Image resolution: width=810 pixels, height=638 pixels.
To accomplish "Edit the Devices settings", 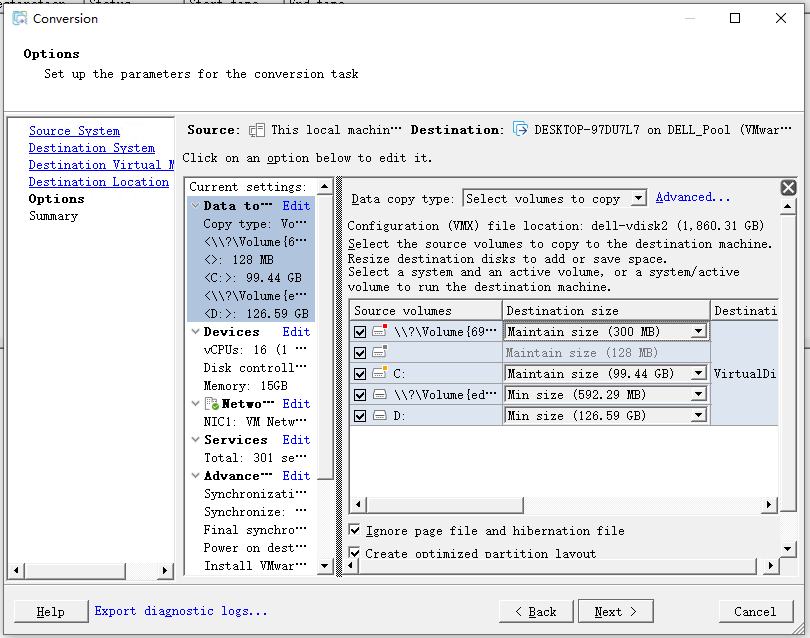I will [296, 332].
